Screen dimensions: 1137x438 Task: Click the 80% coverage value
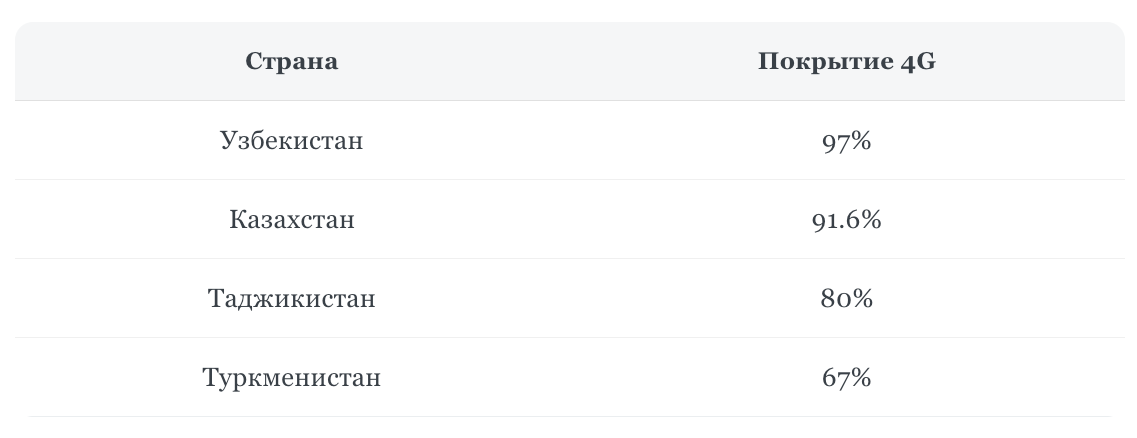846,299
